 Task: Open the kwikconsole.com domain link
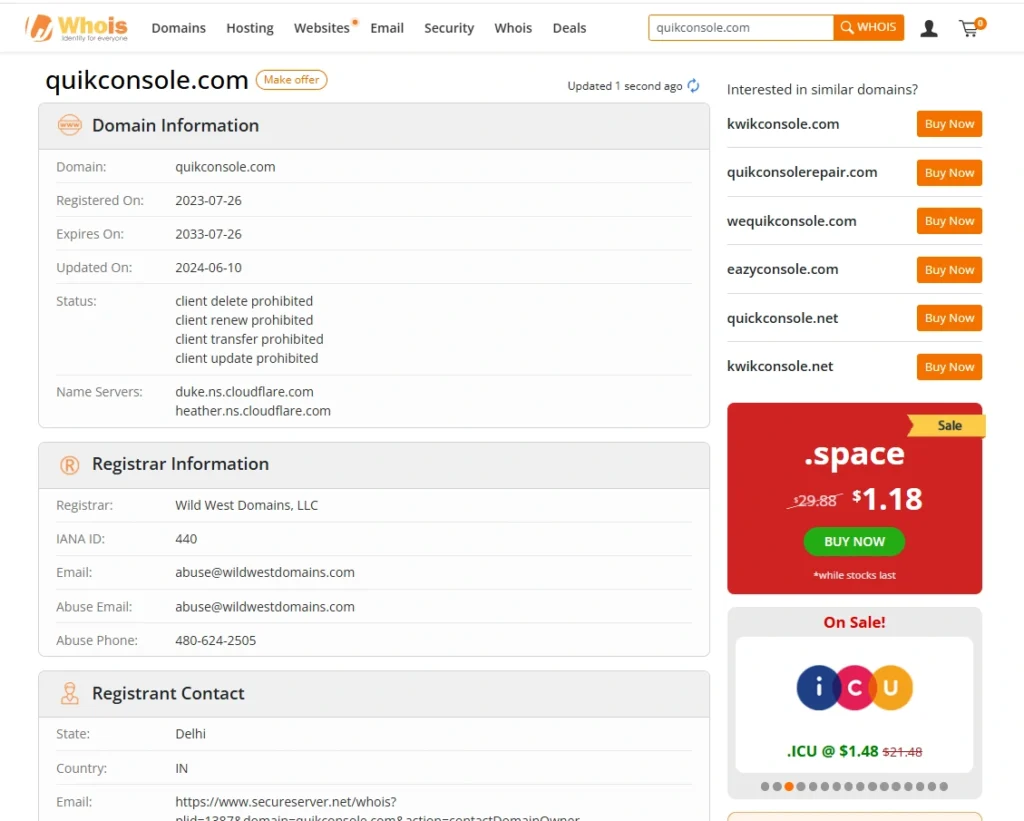(x=783, y=124)
